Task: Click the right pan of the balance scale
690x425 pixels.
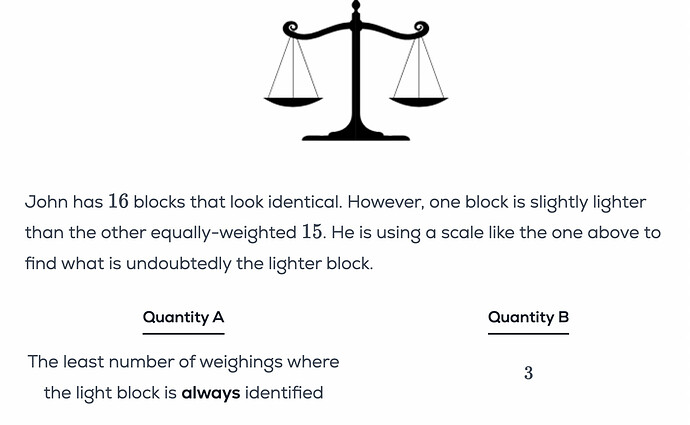Action: click(x=419, y=100)
